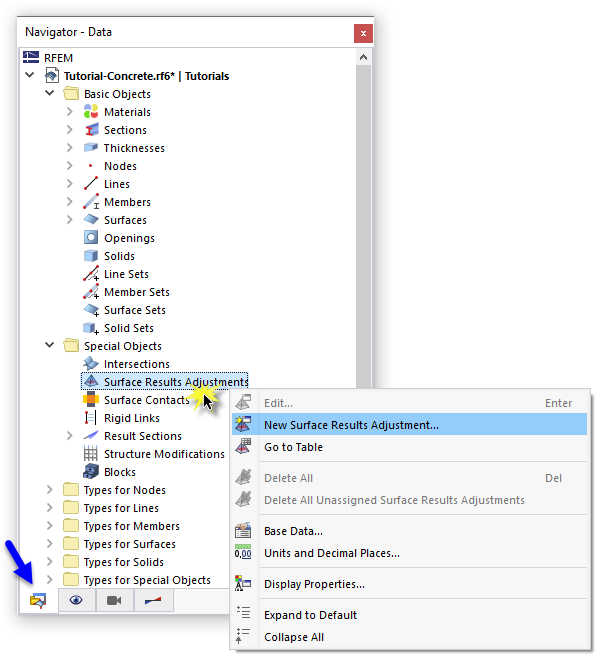Click the Line Sets icon
This screenshot has width=596, height=655.
point(91,274)
